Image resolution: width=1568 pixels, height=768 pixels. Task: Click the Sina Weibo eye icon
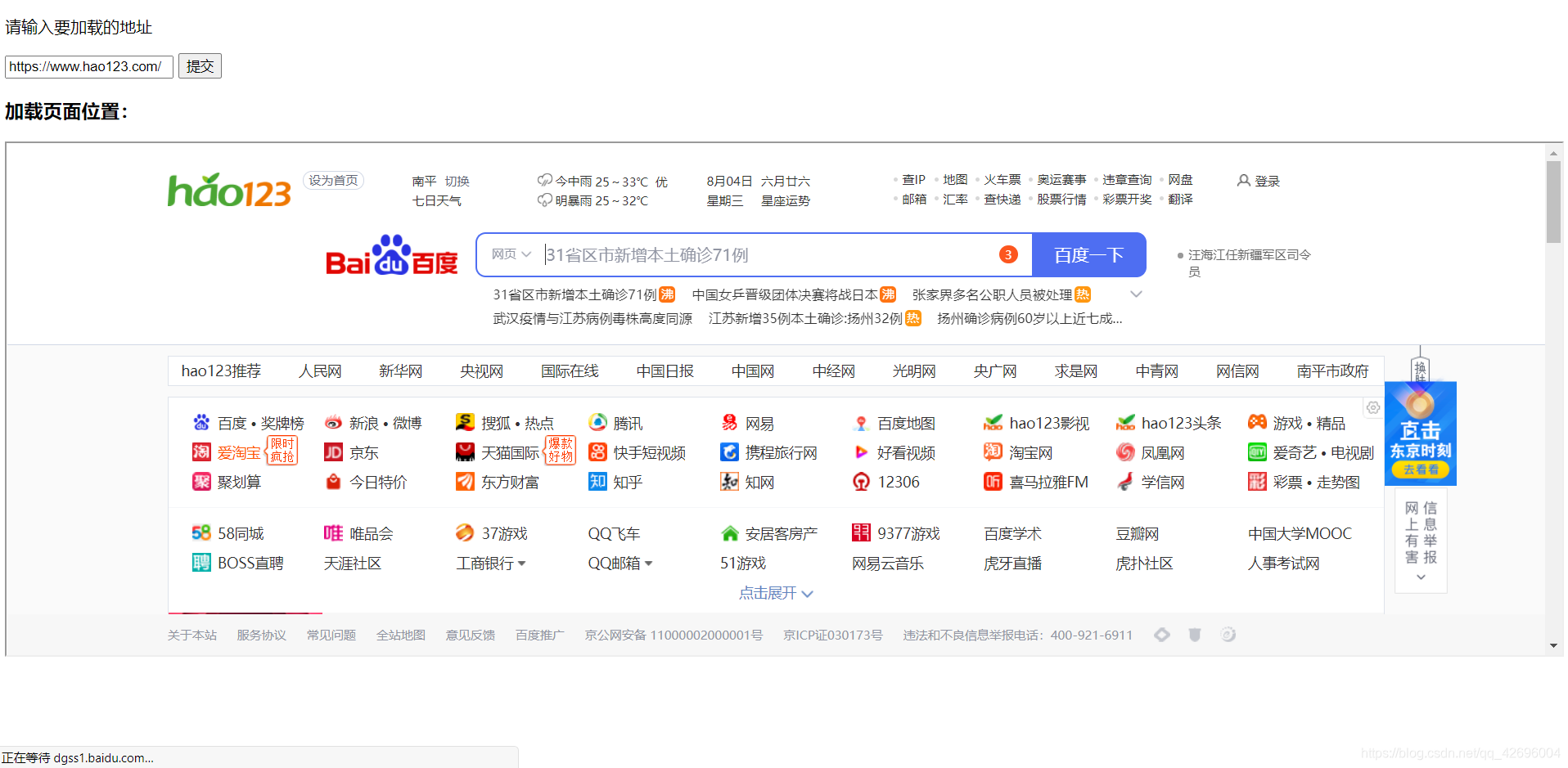333,423
